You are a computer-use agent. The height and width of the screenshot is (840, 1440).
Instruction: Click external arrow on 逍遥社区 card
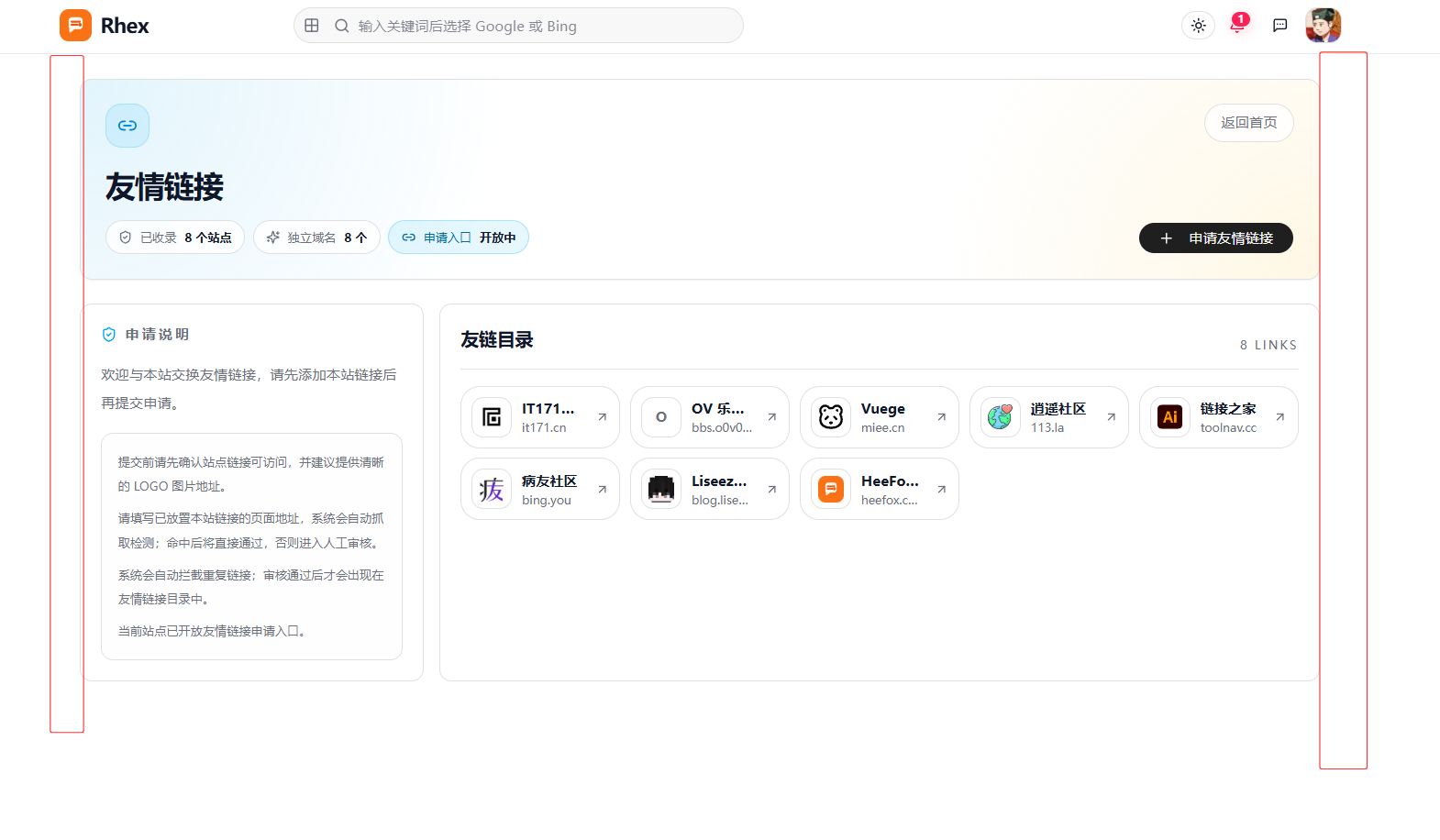[x=1112, y=417]
